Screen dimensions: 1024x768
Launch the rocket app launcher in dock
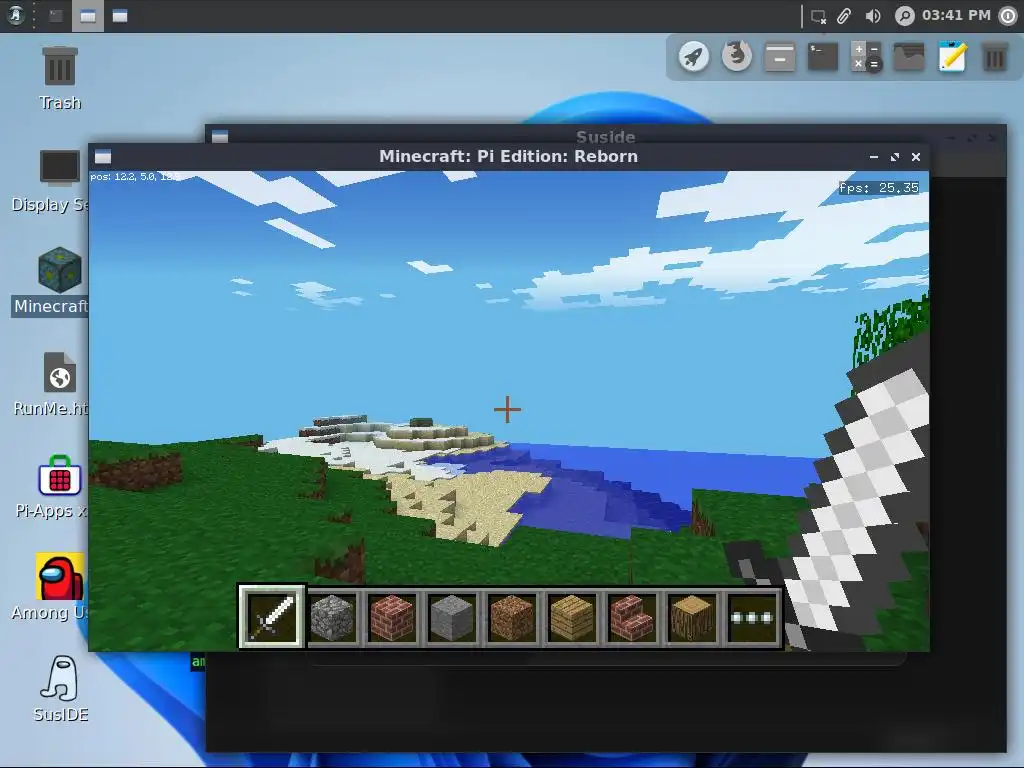click(x=694, y=57)
